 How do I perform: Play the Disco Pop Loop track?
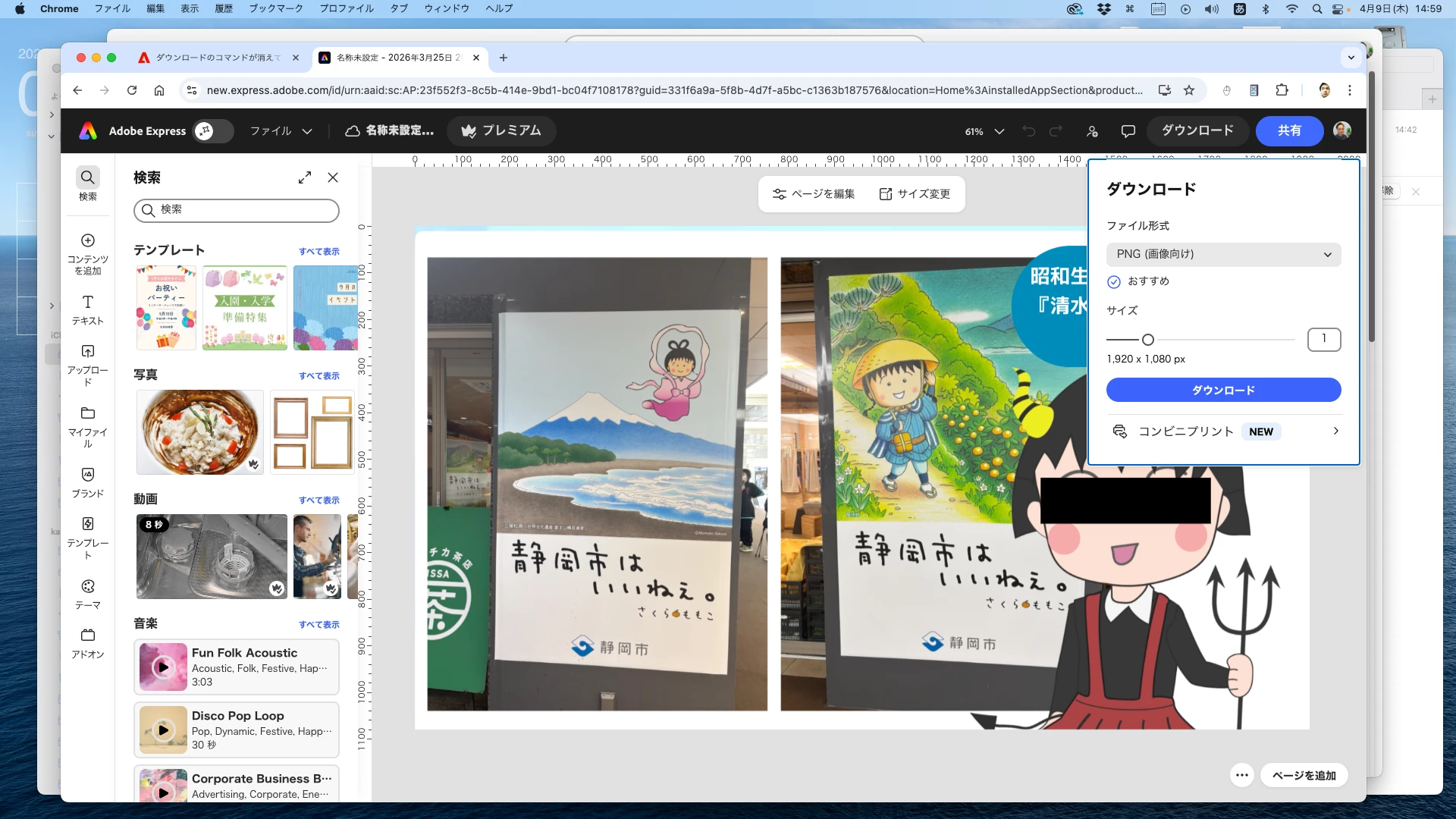[x=163, y=730]
